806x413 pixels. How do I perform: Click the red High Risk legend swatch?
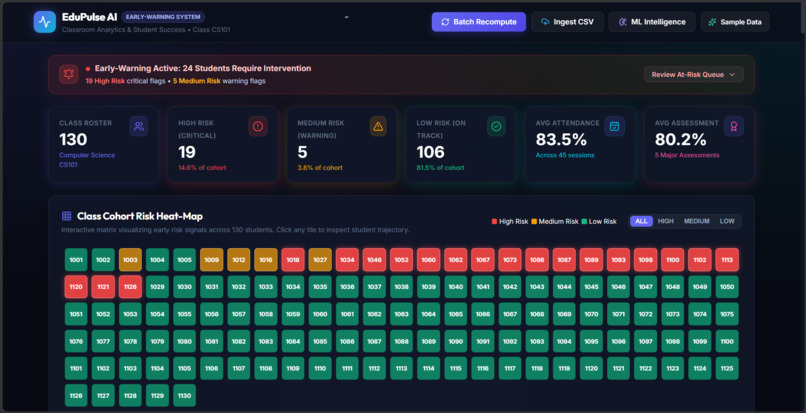[x=494, y=222]
